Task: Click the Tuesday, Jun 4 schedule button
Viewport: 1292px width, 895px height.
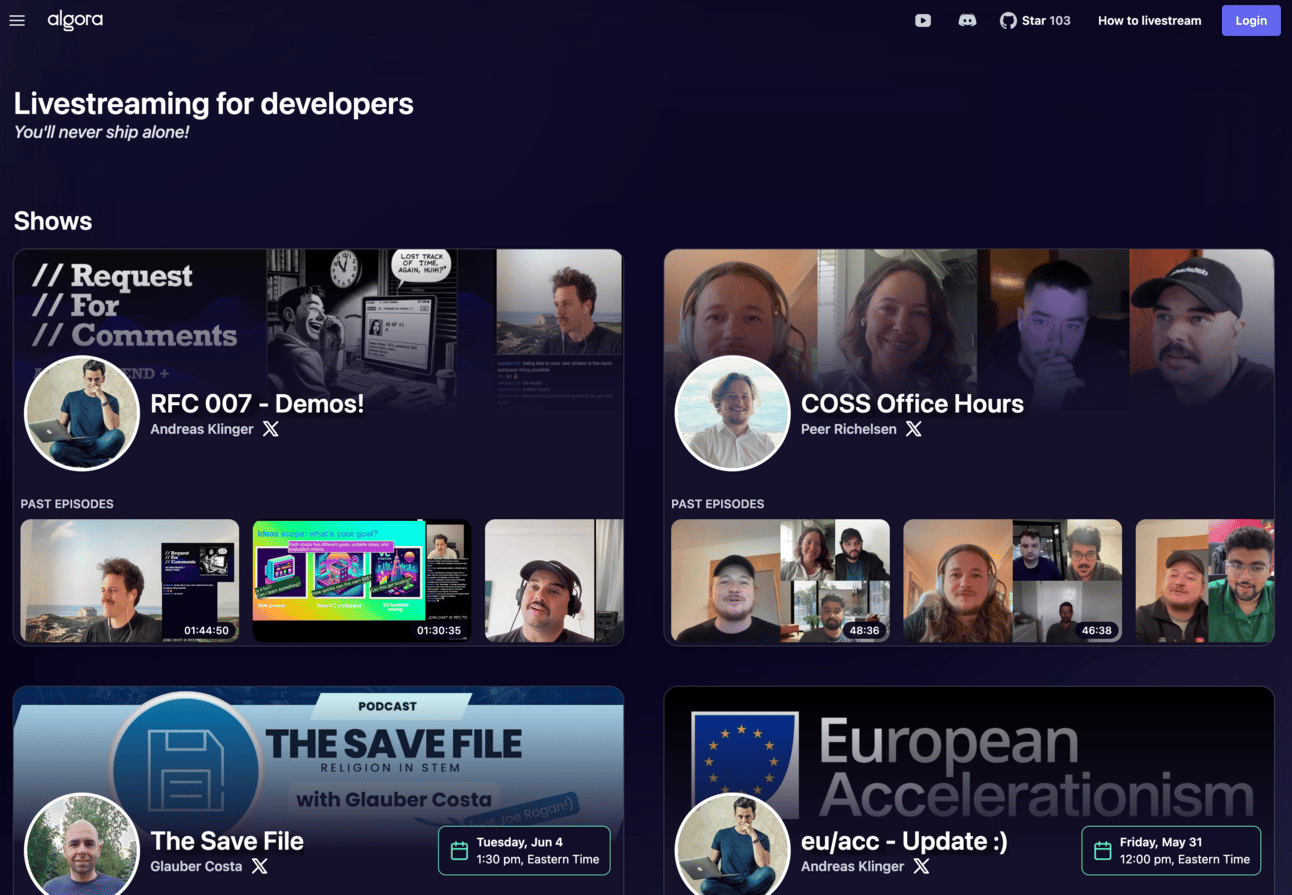Action: 524,851
